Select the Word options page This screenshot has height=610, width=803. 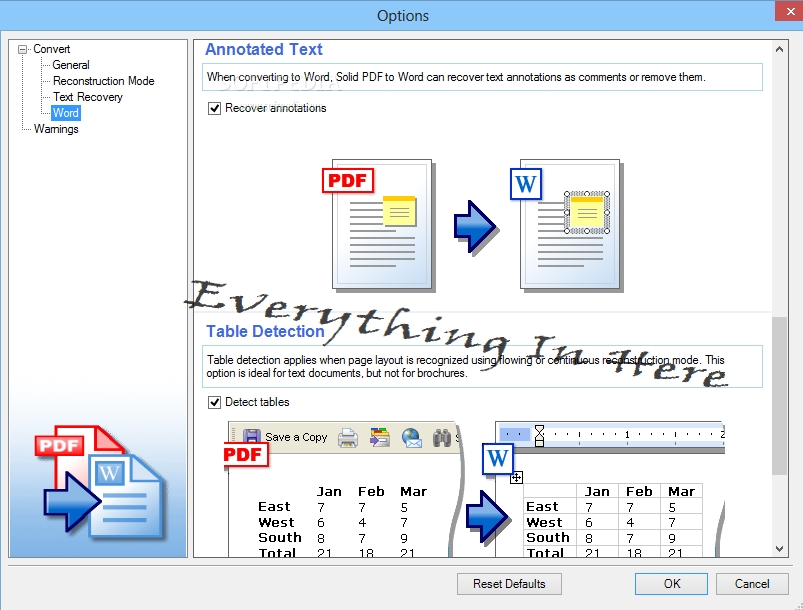(66, 113)
